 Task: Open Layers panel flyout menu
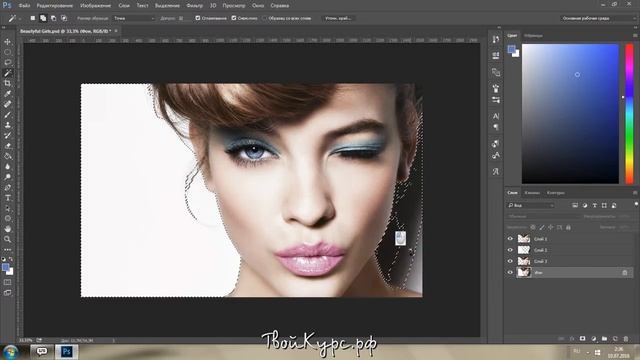coord(635,193)
